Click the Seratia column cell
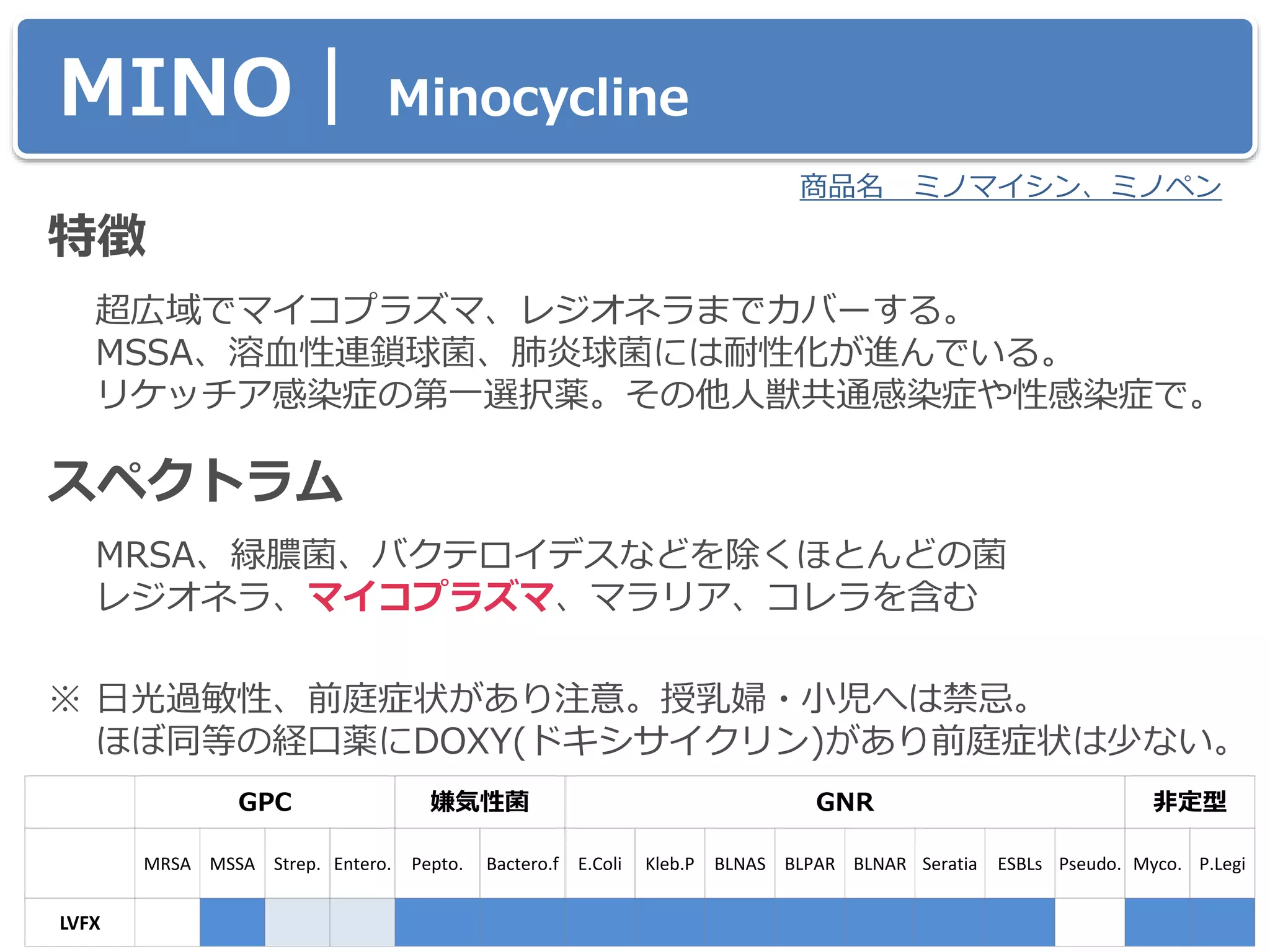The image size is (1270, 952). click(950, 863)
